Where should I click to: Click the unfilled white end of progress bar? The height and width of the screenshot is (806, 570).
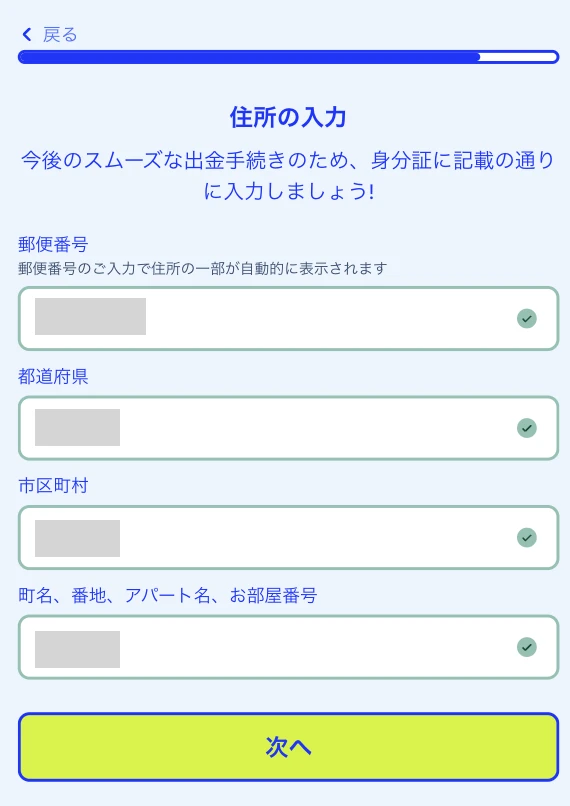coord(519,57)
